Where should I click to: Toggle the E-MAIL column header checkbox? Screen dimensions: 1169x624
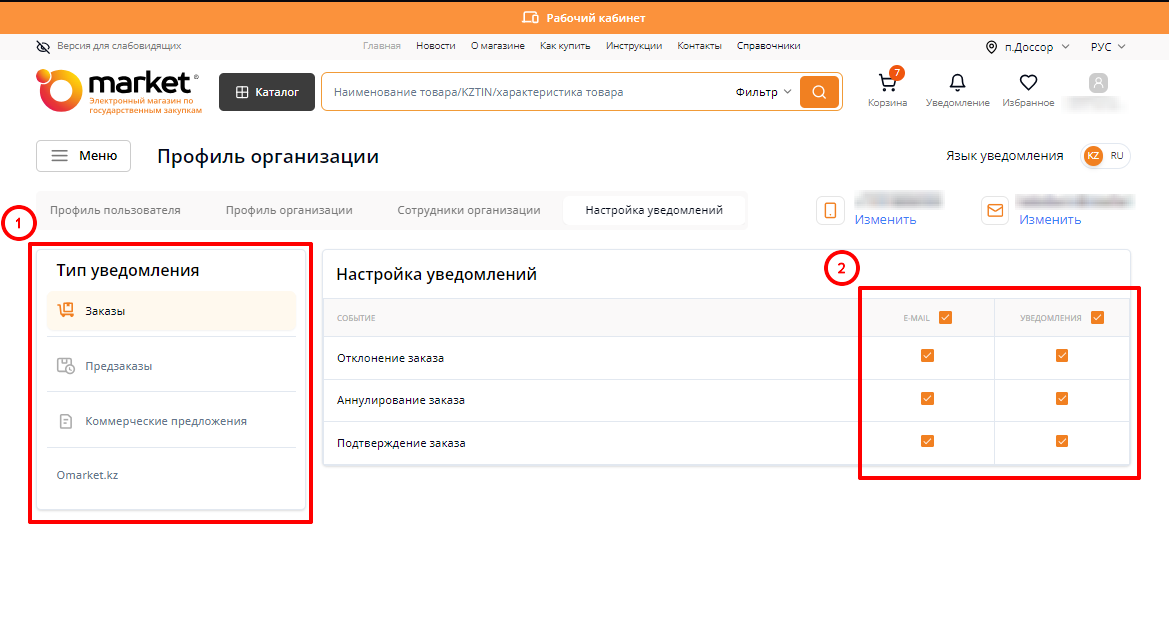coord(945,318)
